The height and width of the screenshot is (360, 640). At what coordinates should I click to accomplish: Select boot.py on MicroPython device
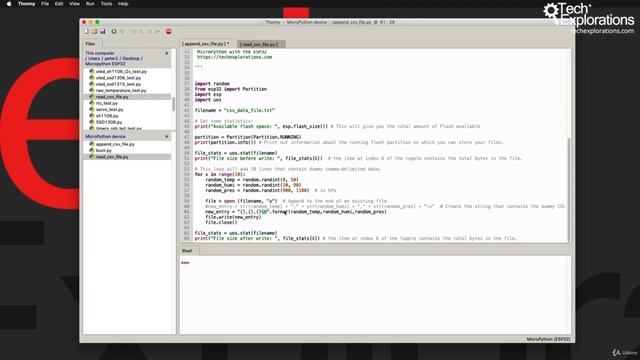click(104, 151)
